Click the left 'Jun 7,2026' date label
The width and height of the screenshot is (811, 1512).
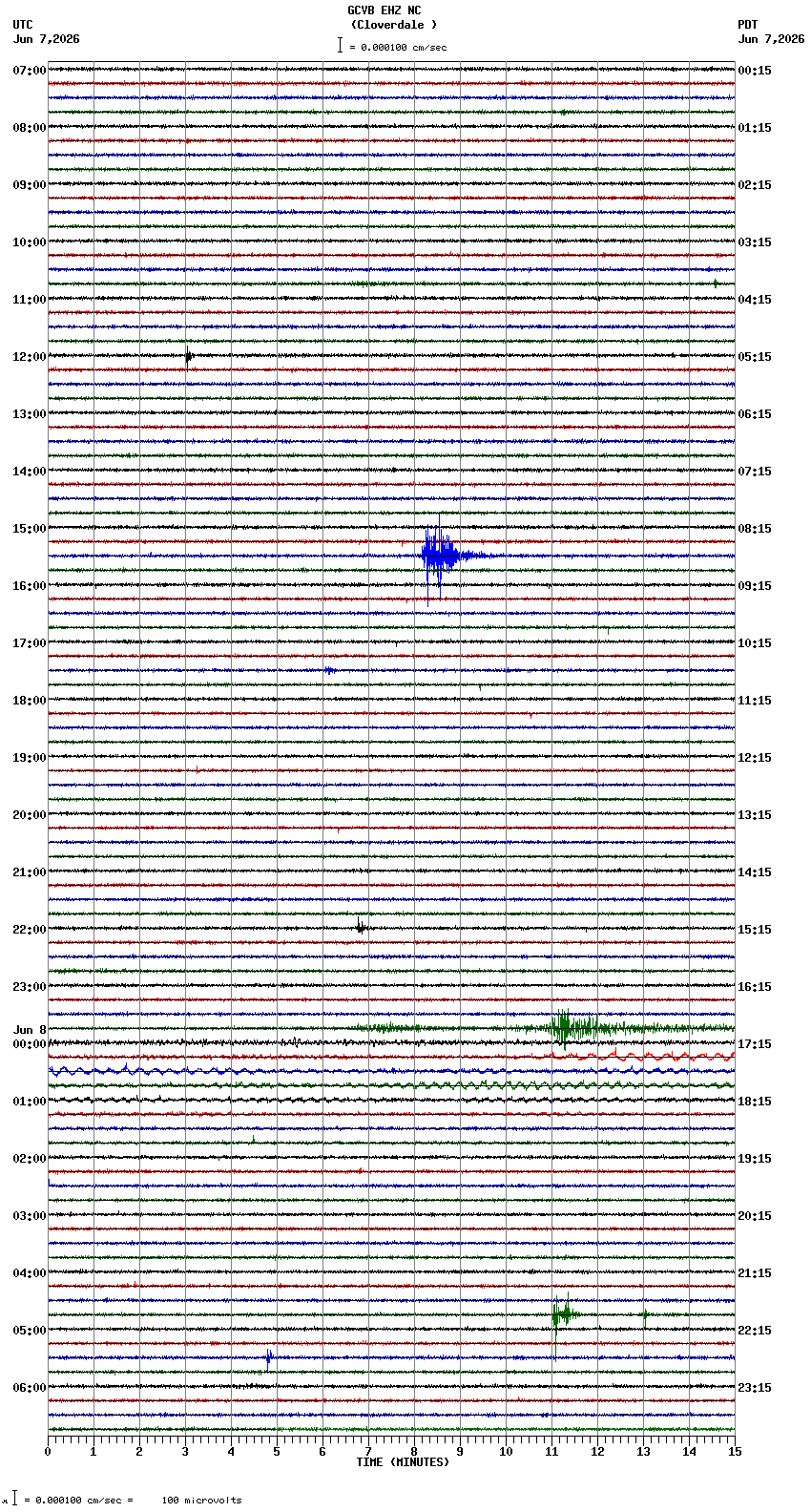pos(47,39)
